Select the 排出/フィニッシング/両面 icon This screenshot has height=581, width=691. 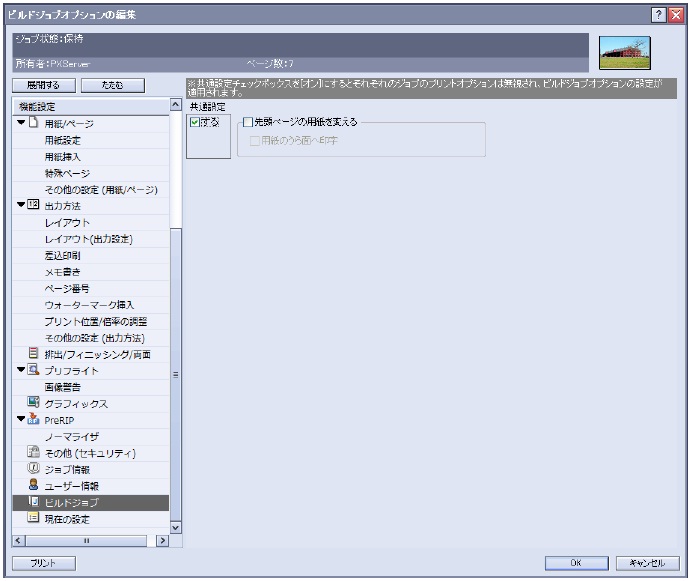[x=33, y=353]
